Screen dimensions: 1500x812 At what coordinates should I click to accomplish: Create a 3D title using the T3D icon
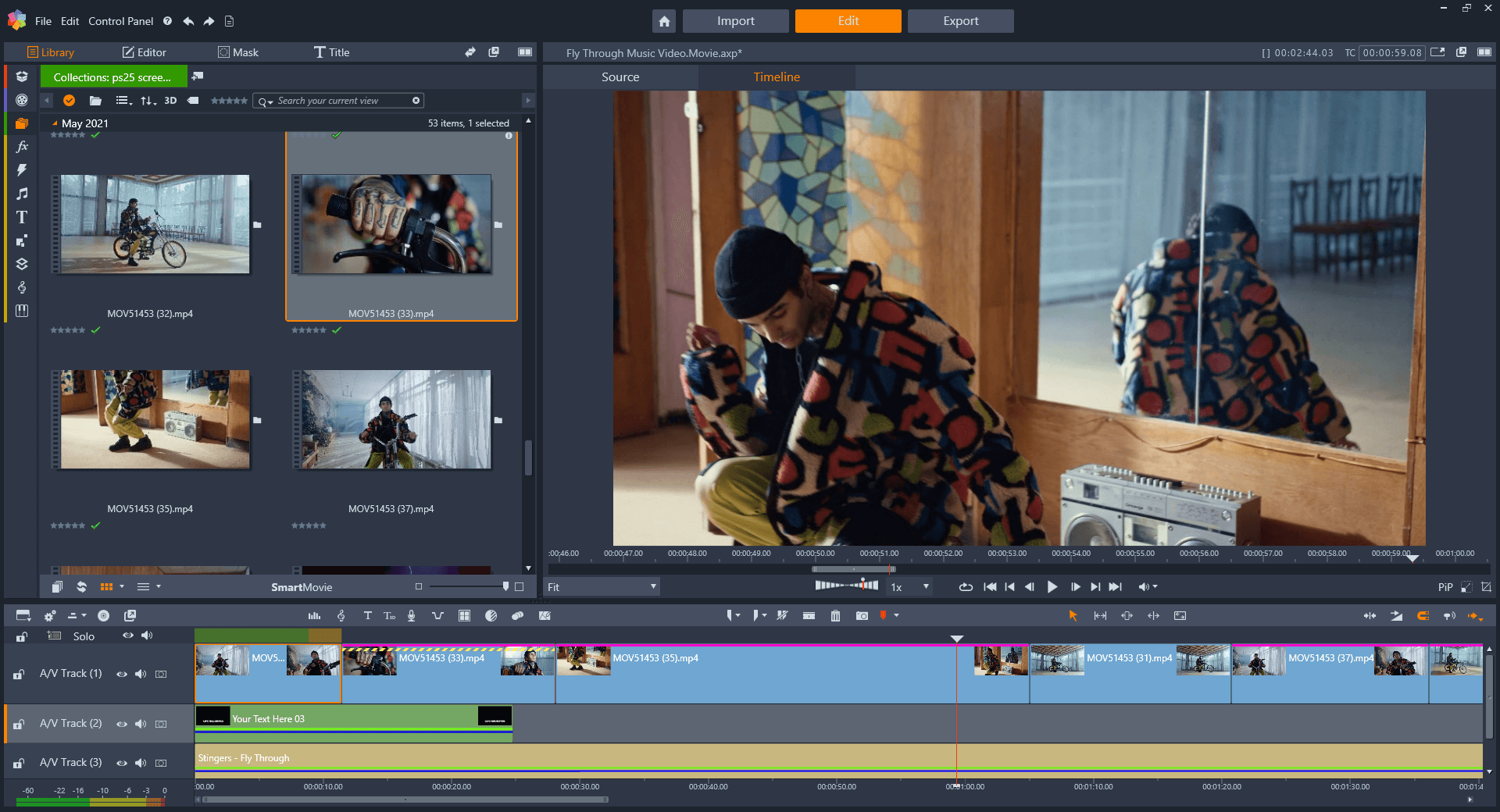pyautogui.click(x=389, y=616)
